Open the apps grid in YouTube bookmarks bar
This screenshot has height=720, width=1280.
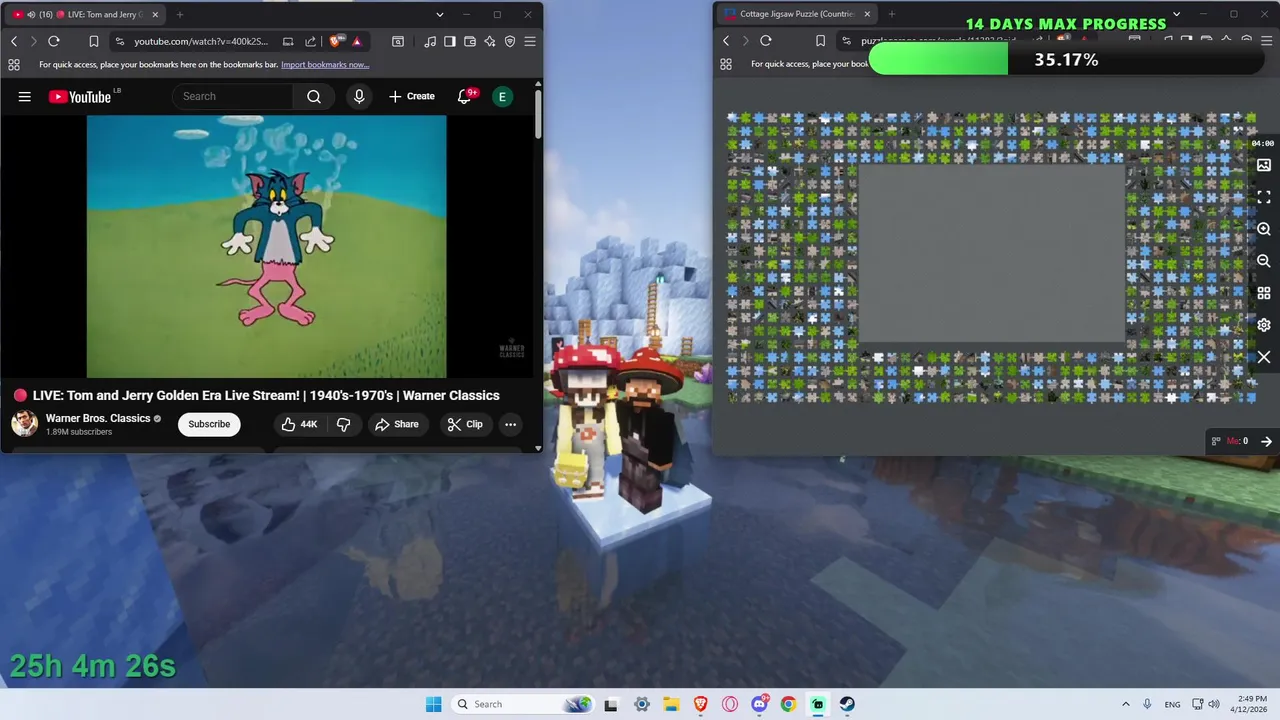click(x=14, y=64)
